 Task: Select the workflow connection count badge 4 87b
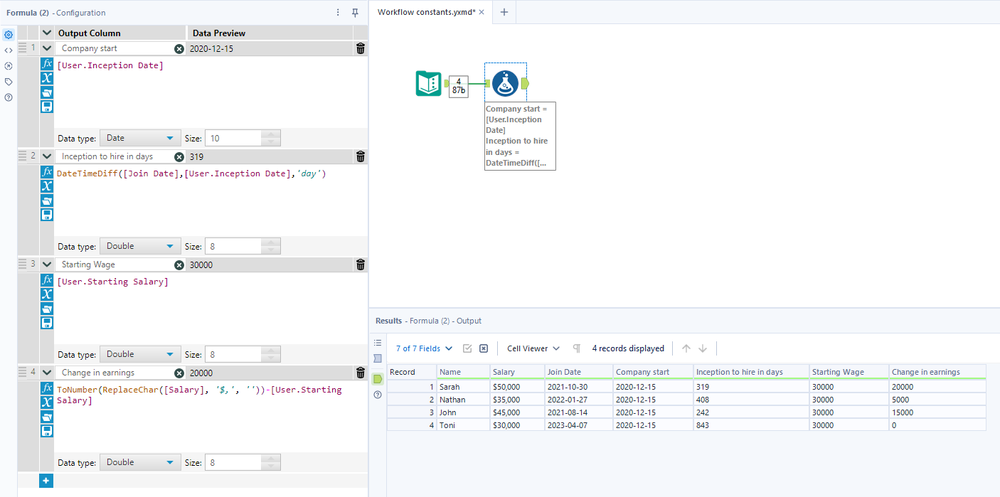(459, 86)
